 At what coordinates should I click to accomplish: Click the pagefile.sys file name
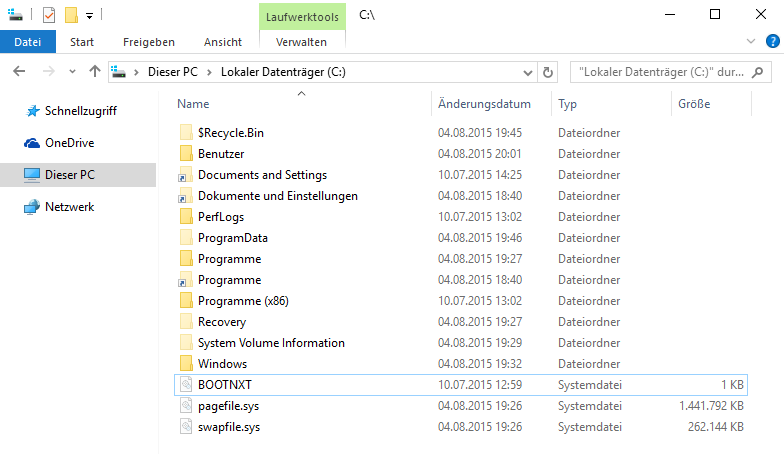[228, 406]
